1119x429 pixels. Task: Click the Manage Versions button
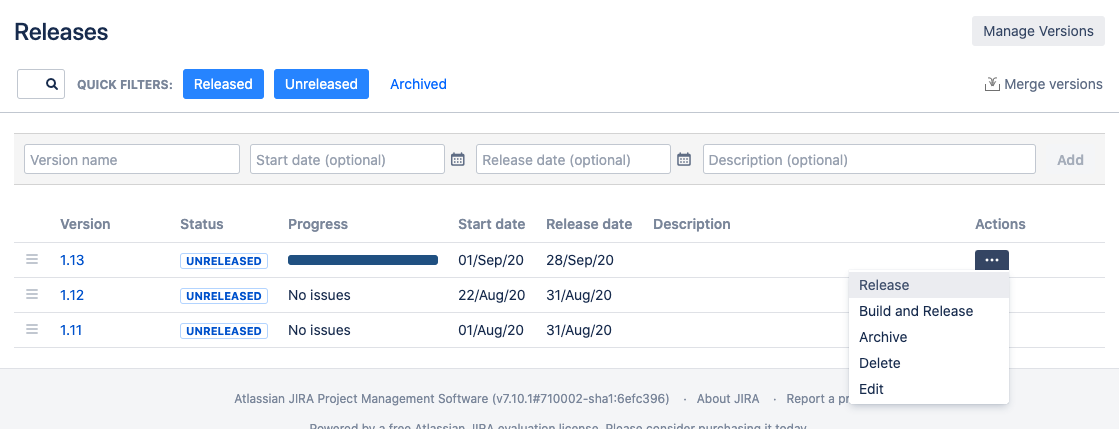(x=1038, y=31)
